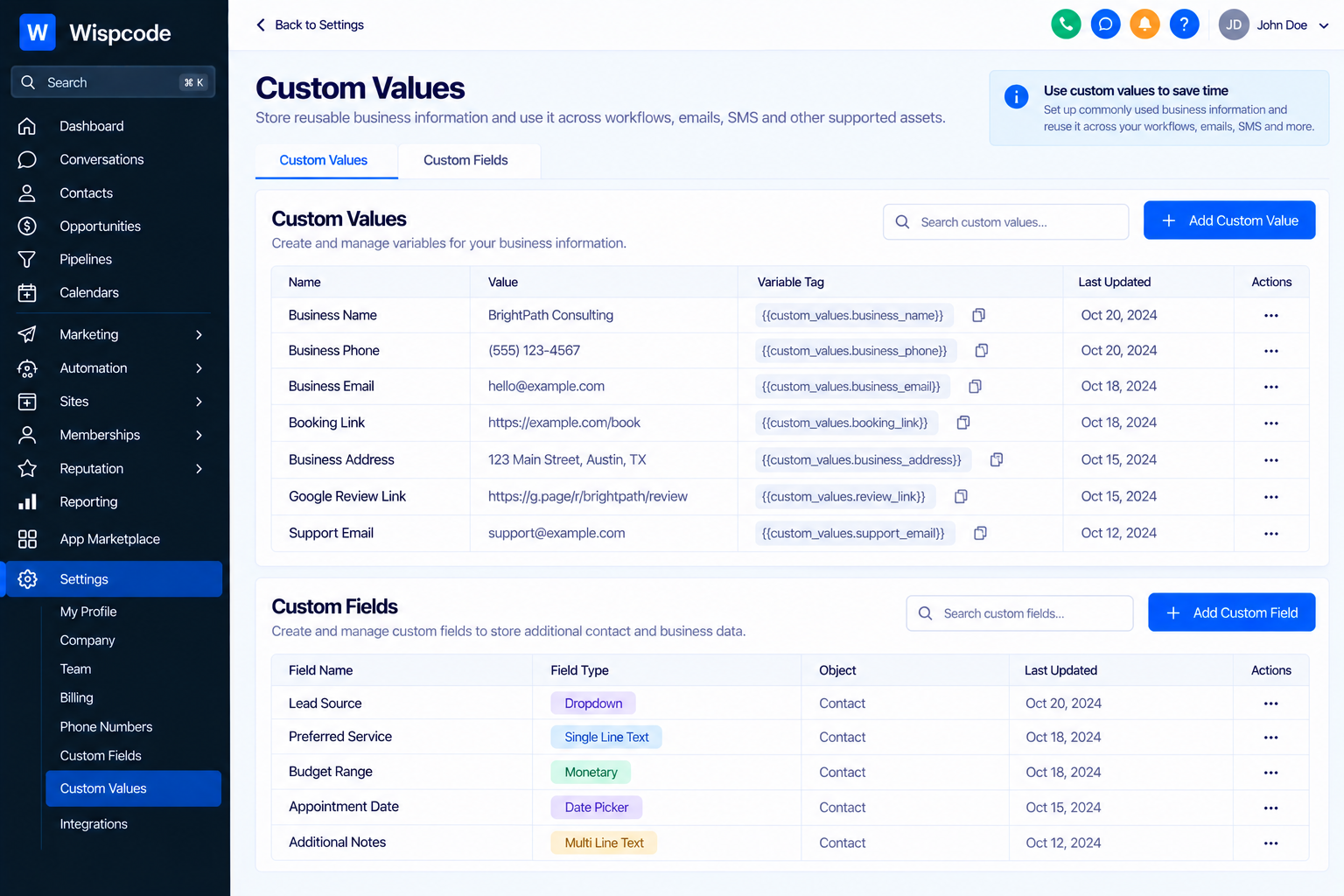
Task: Open Integrations settings submenu item
Action: [x=94, y=824]
